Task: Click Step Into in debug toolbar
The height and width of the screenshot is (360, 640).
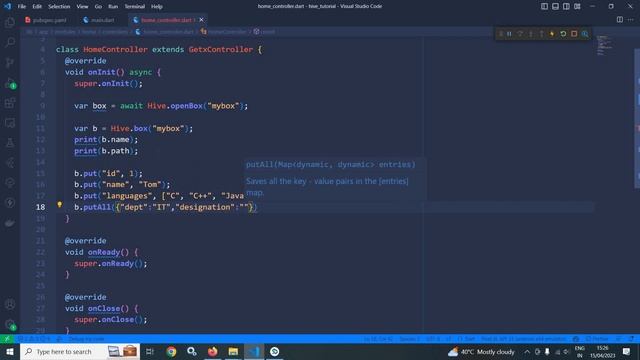Action: click(x=531, y=34)
